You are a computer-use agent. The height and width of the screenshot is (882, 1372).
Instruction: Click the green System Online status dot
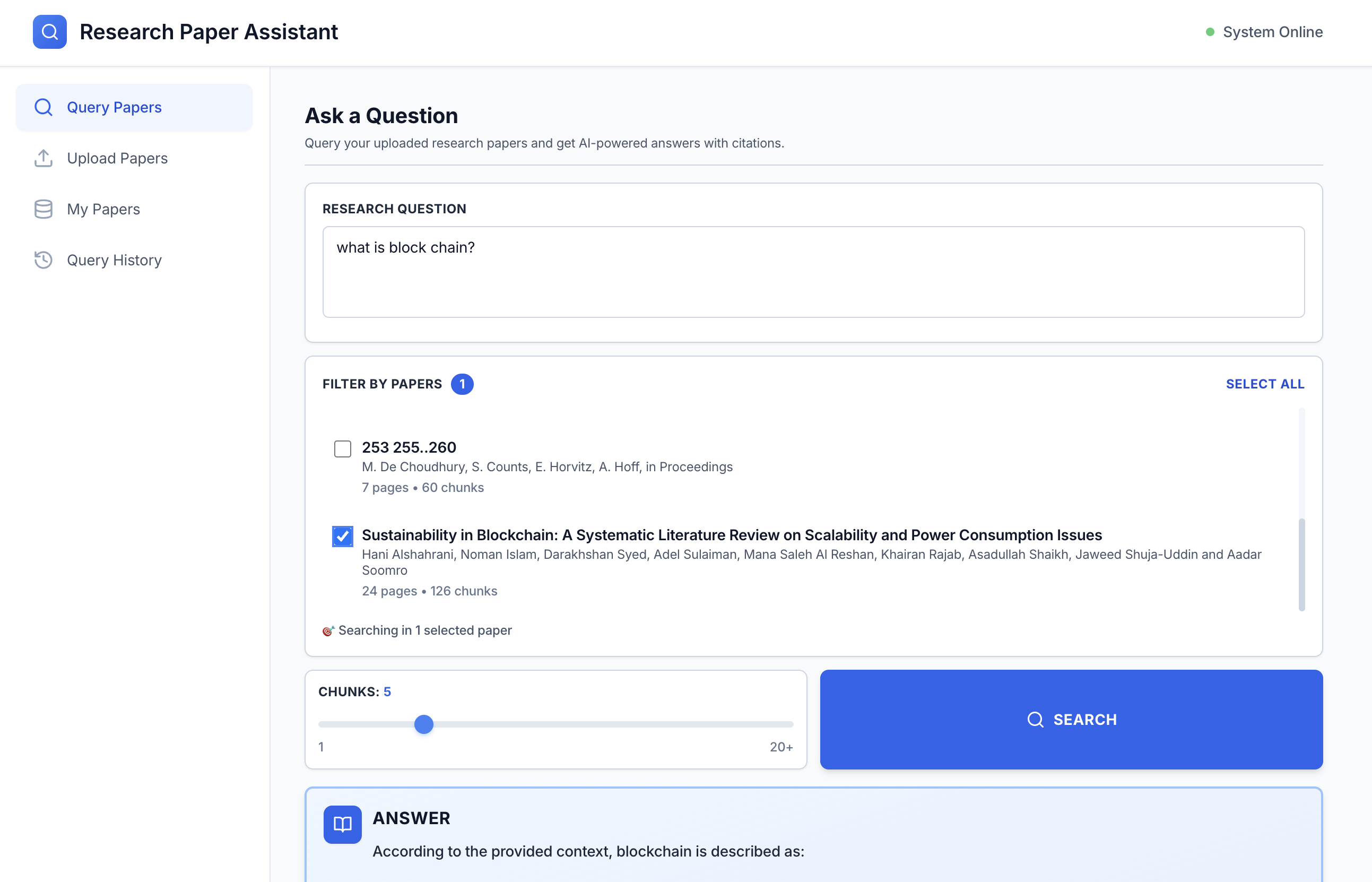coord(1211,32)
